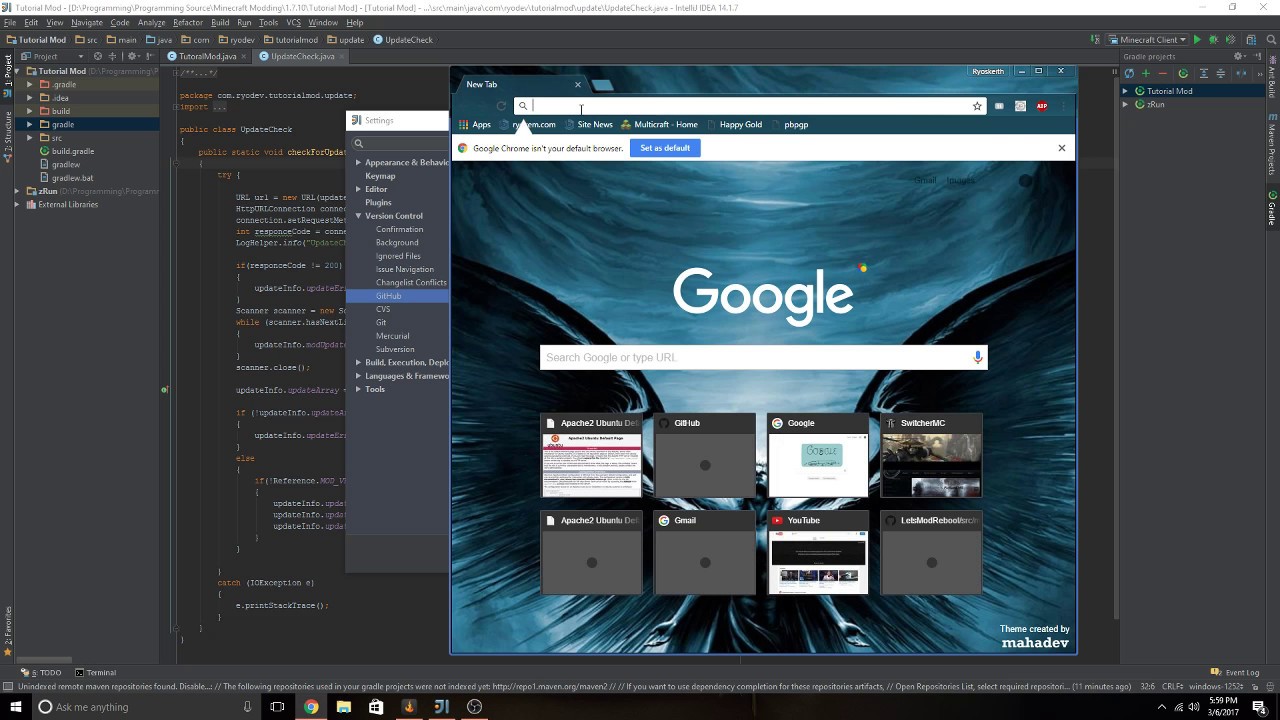Image resolution: width=1280 pixels, height=720 pixels.
Task: Open the Gradle projects panel settings gear
Action: (x=1238, y=56)
